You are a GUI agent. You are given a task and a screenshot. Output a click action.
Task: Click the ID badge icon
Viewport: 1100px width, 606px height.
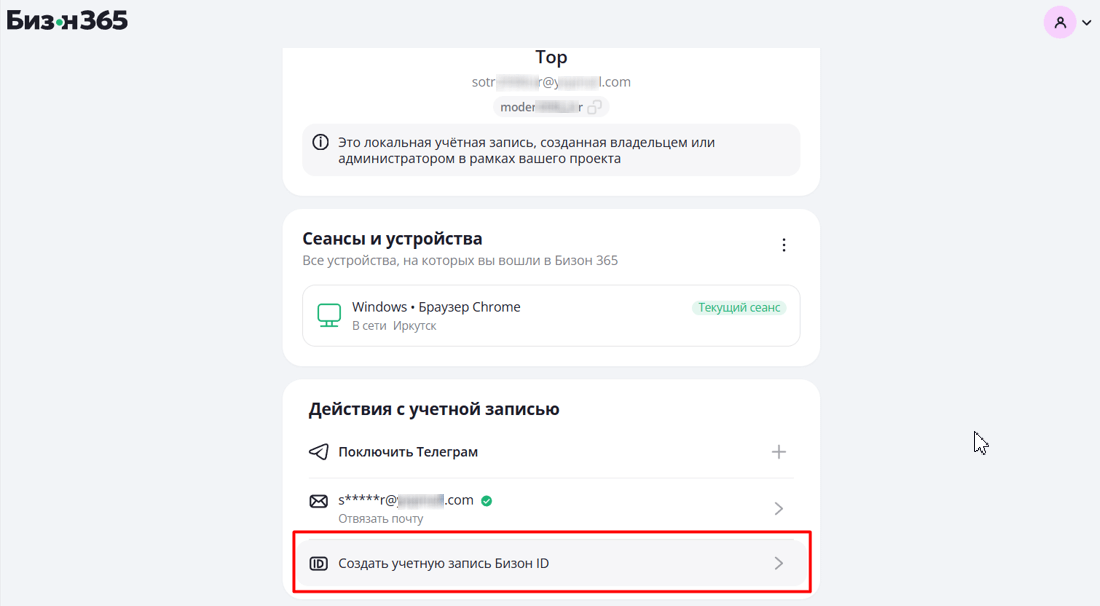point(318,564)
